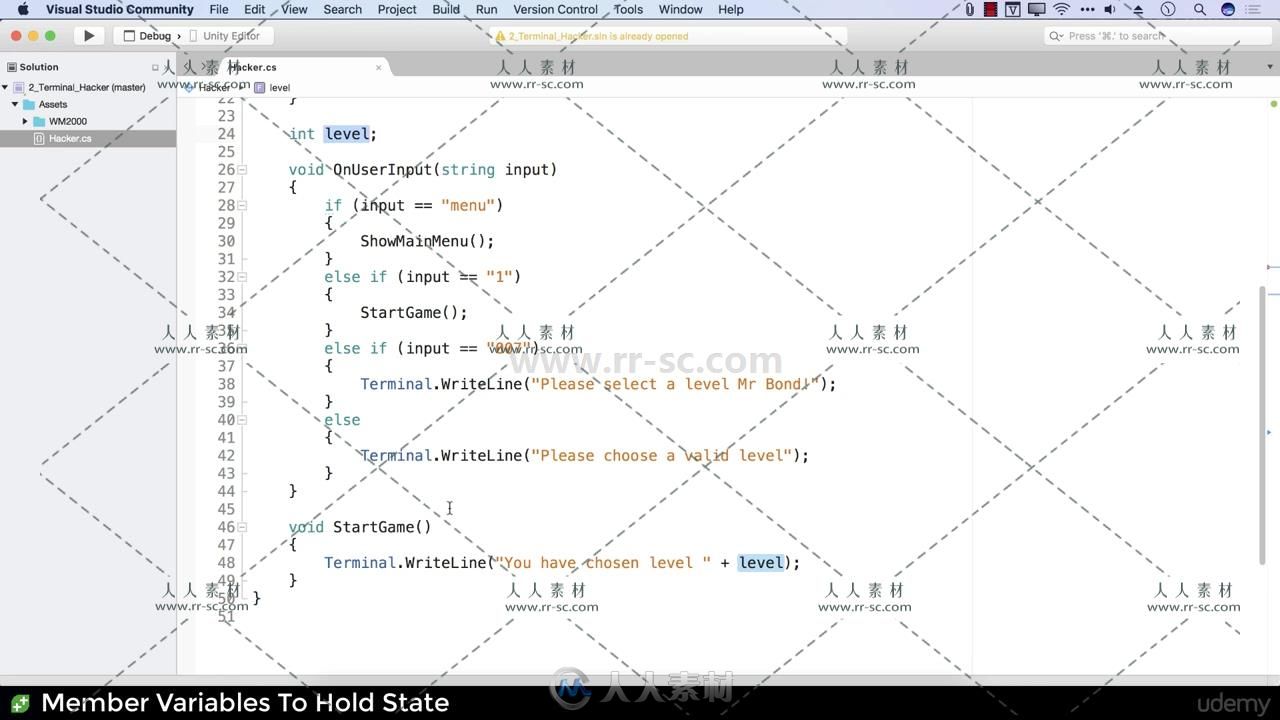1280x720 pixels.
Task: Click the level member breadcrumb
Action: pyautogui.click(x=279, y=87)
